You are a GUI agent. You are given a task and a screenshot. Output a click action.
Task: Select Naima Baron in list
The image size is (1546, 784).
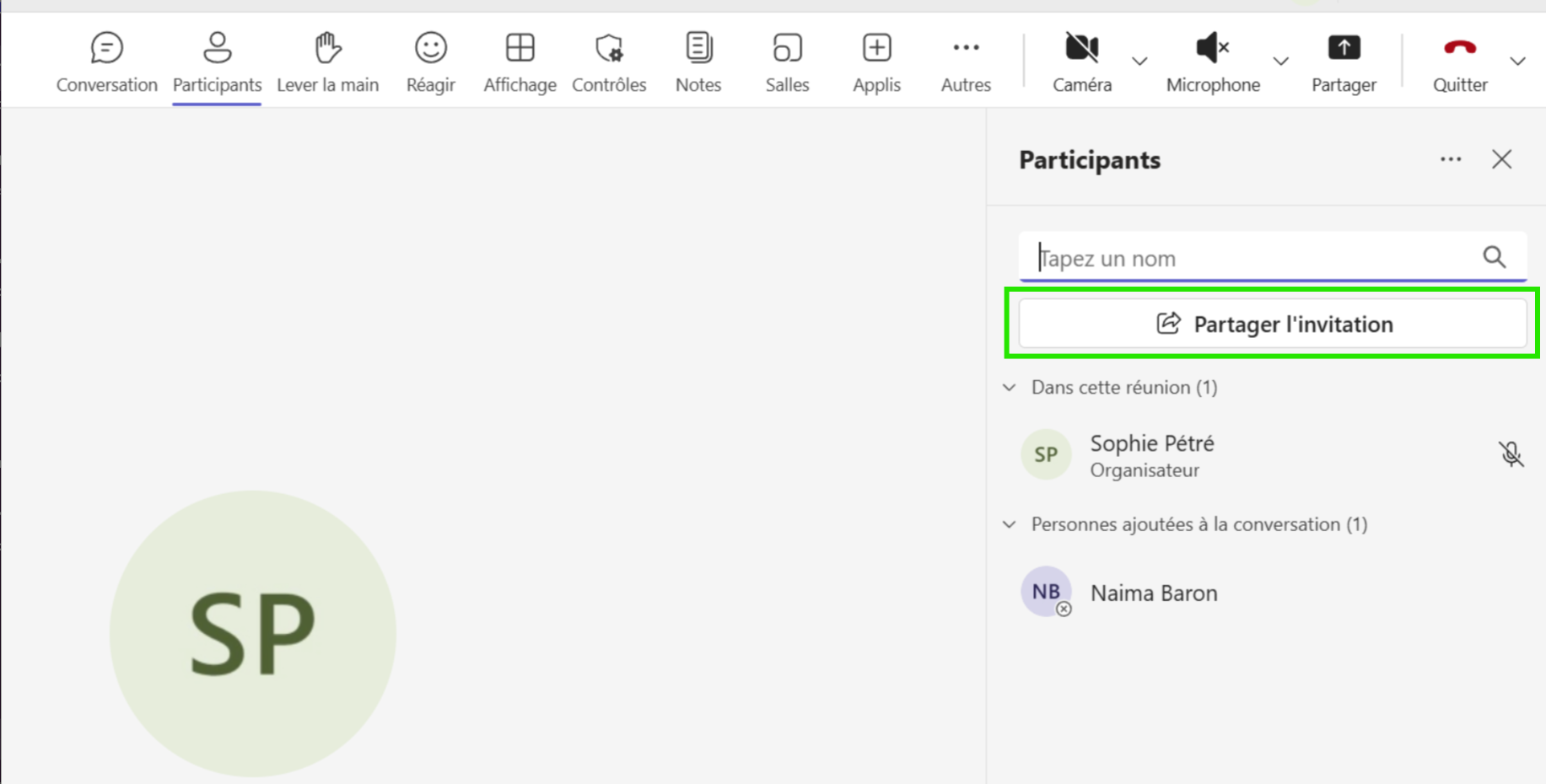[1273, 593]
